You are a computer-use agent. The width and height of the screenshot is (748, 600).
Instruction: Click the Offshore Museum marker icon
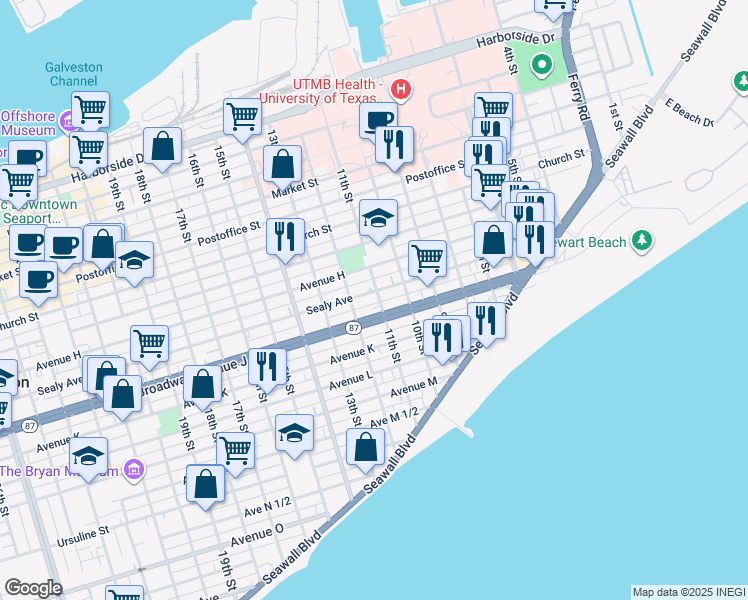66,122
